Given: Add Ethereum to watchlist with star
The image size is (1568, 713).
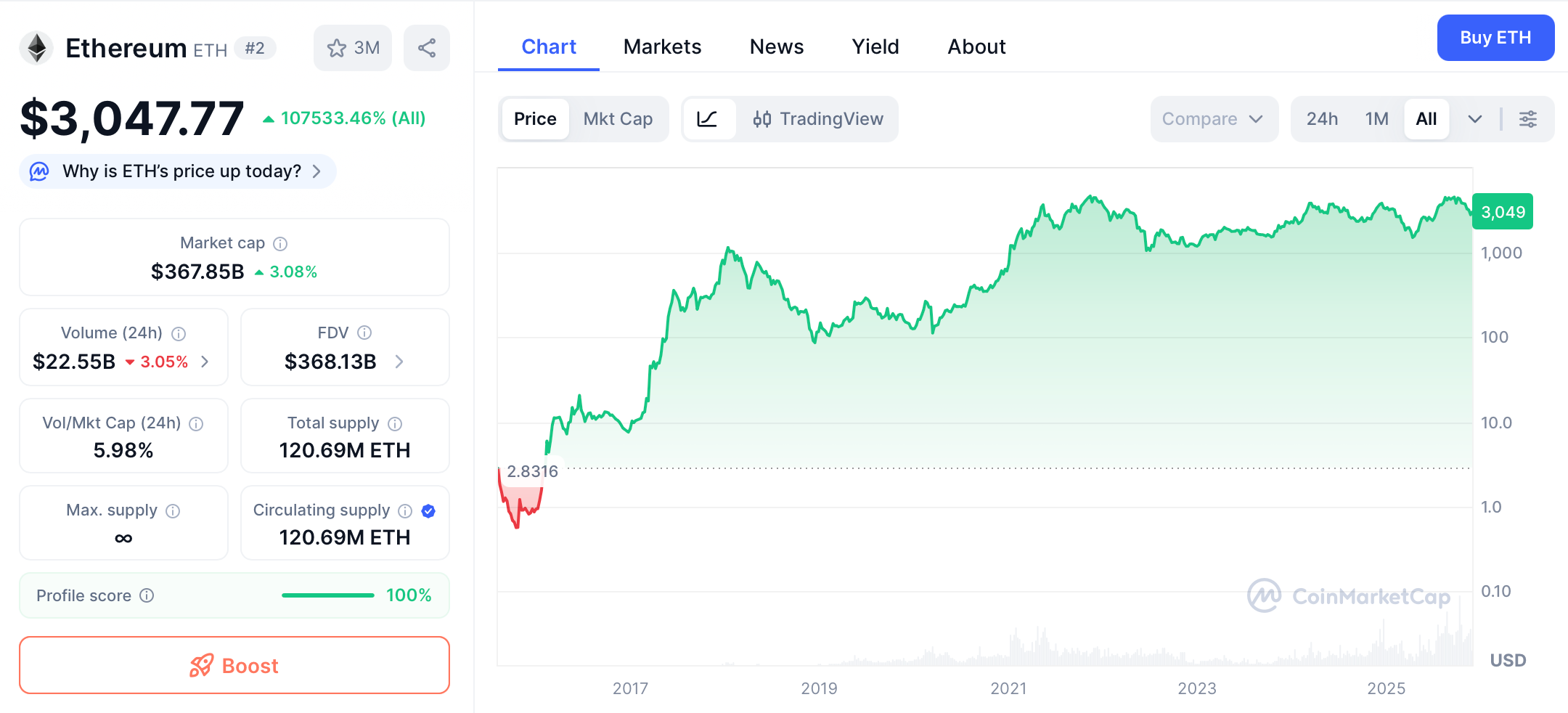Looking at the screenshot, I should (x=353, y=48).
